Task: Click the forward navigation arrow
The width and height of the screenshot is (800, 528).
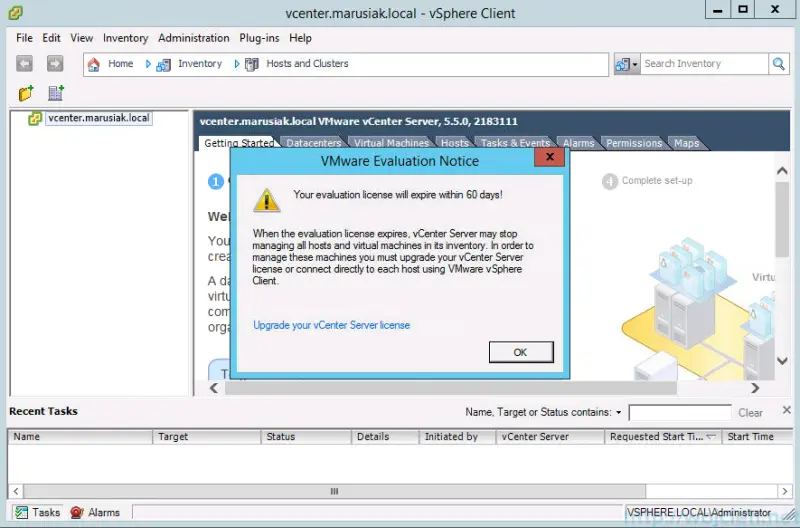Action: [55, 64]
